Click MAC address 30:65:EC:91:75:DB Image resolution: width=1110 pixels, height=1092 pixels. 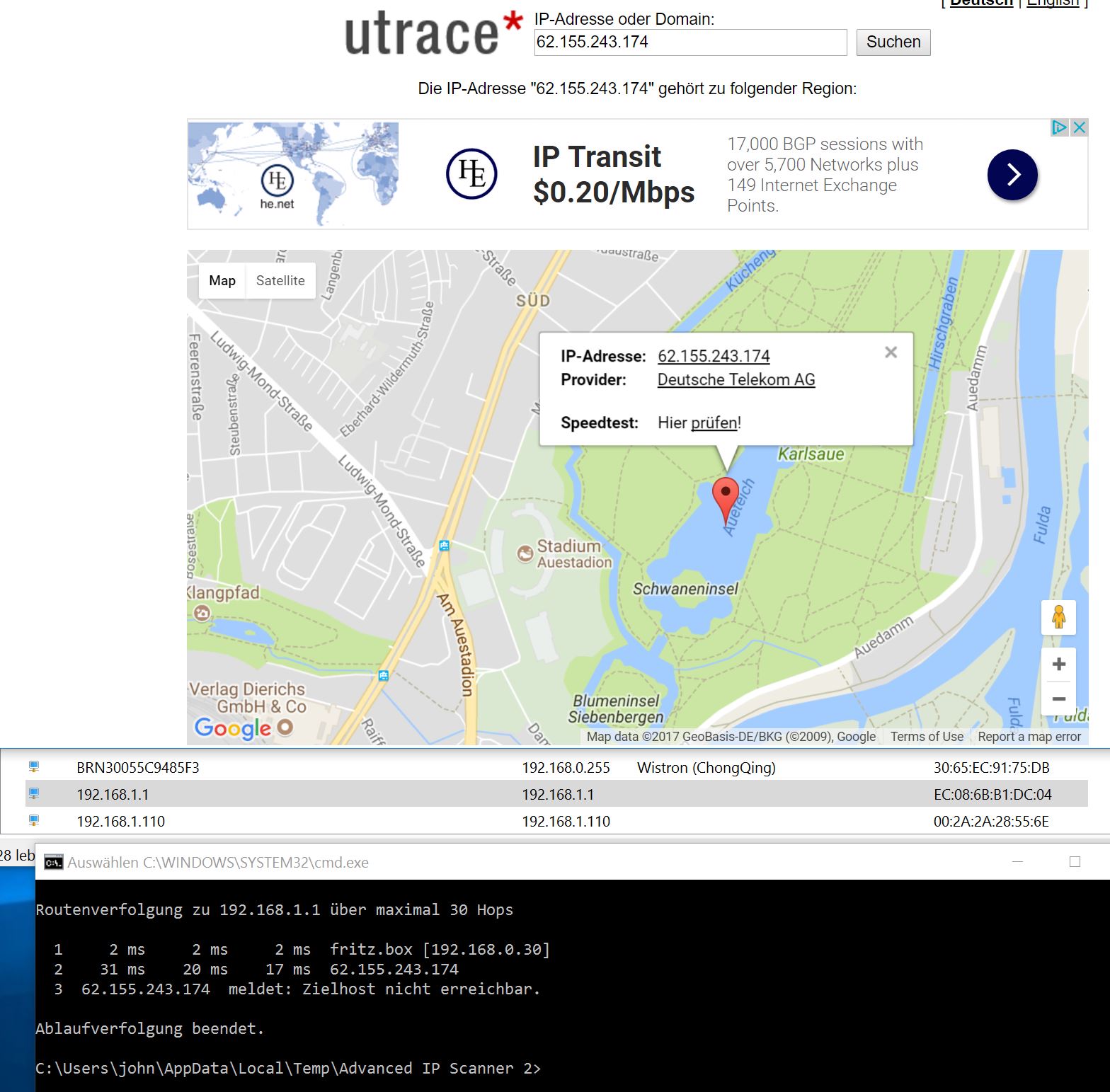991,767
